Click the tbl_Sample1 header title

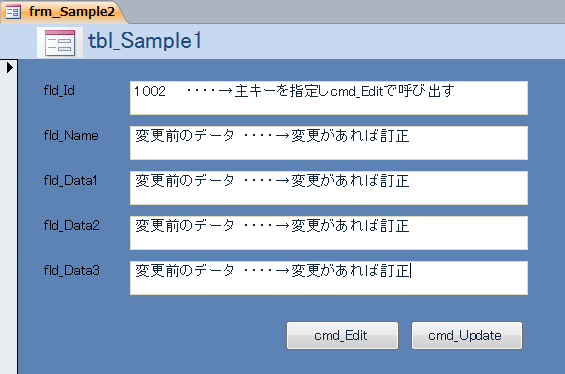[145, 41]
